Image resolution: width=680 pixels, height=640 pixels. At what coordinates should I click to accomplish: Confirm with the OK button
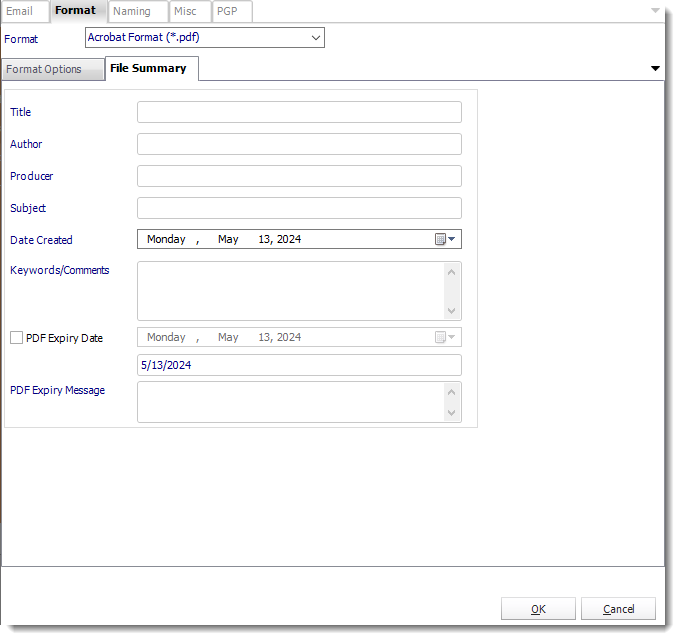click(x=538, y=609)
